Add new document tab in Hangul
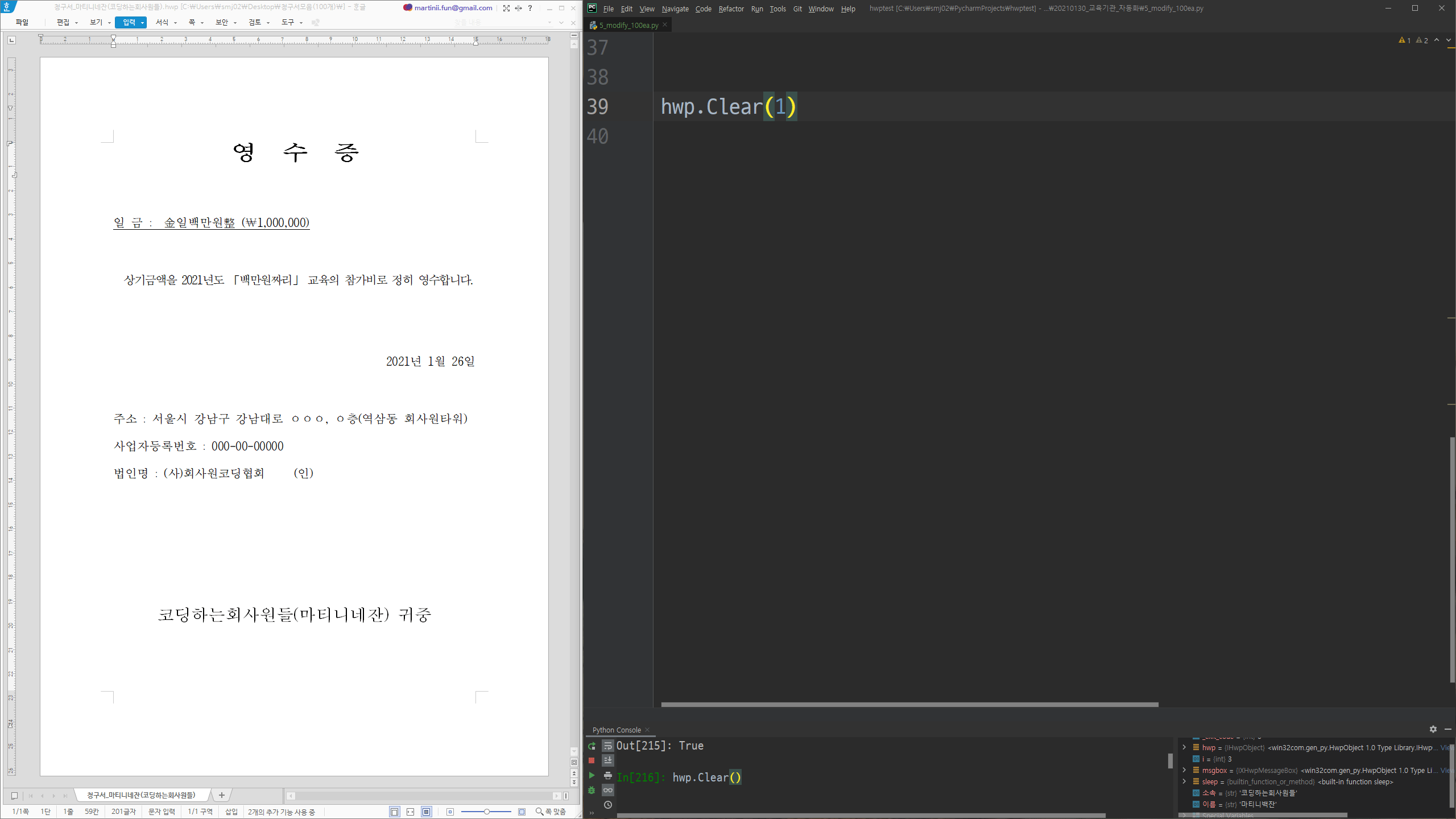The image size is (1456, 819). point(222,795)
